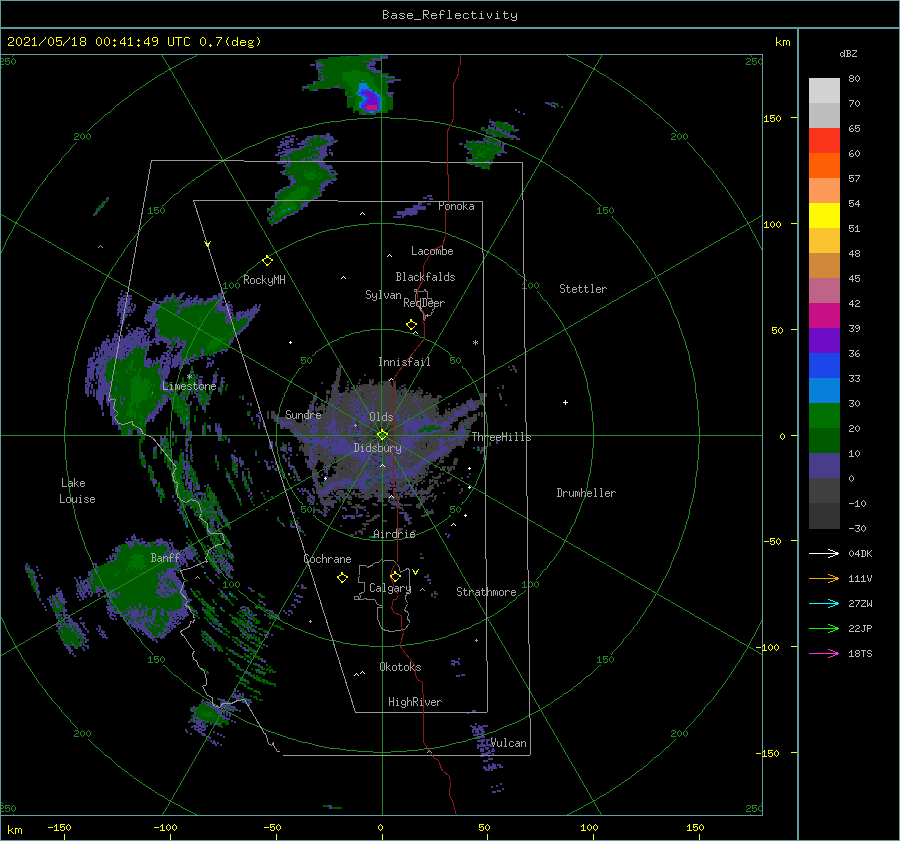The image size is (900, 841).
Task: Click the orange 111V arrow icon
Action: click(824, 579)
